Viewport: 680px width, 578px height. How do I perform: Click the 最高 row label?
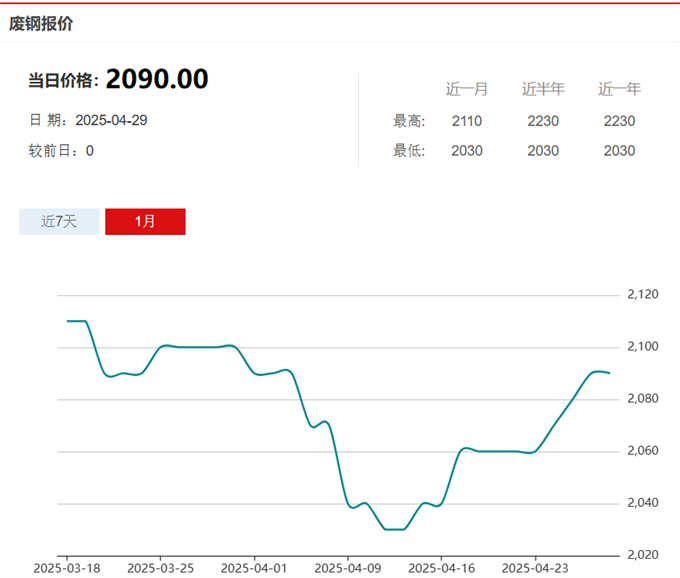pyautogui.click(x=409, y=121)
